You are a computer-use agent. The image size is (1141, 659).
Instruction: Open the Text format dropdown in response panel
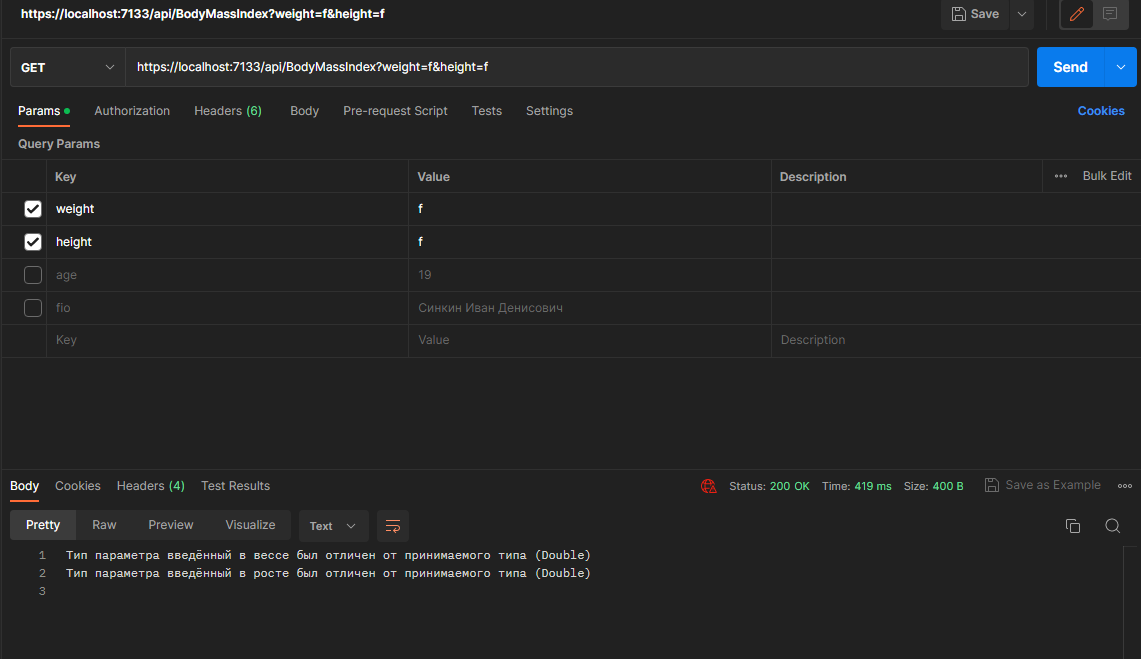333,525
